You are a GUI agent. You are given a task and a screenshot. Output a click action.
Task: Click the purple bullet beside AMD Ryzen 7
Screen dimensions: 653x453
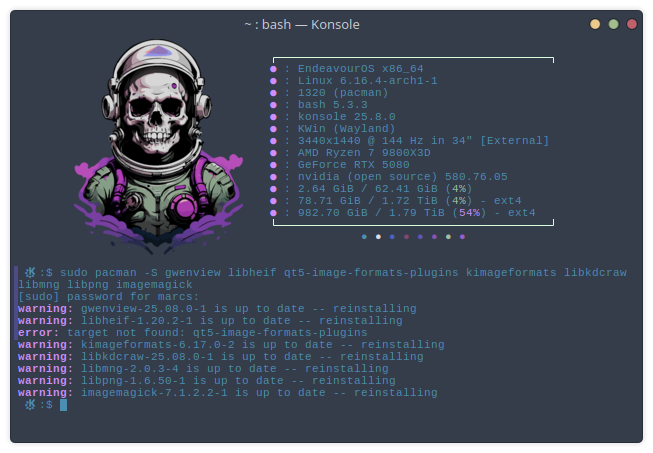coord(273,153)
